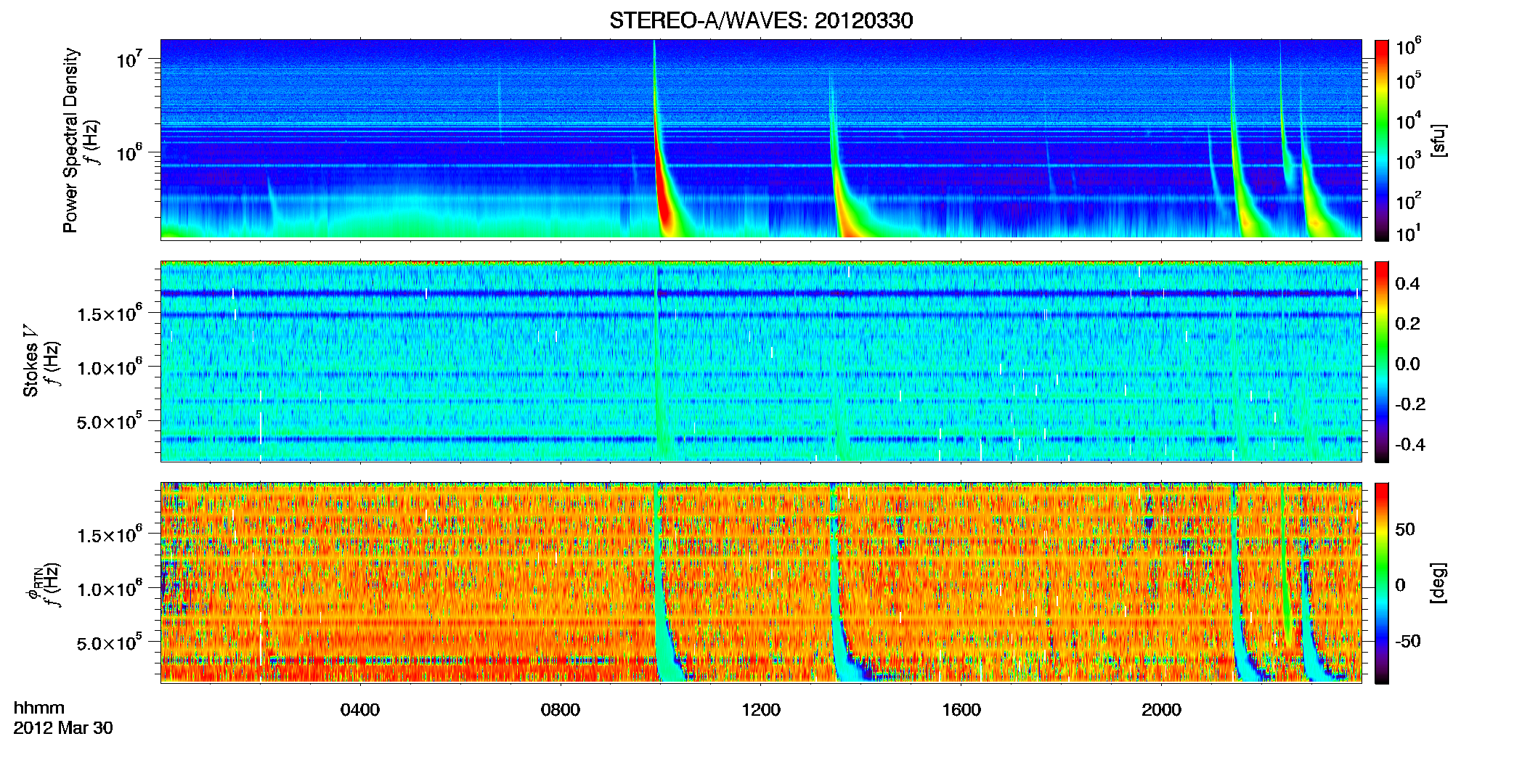This screenshot has height=784, width=1522.
Task: Click the 5.0×10^5 tick on the Stokes V panel
Action: [x=110, y=421]
